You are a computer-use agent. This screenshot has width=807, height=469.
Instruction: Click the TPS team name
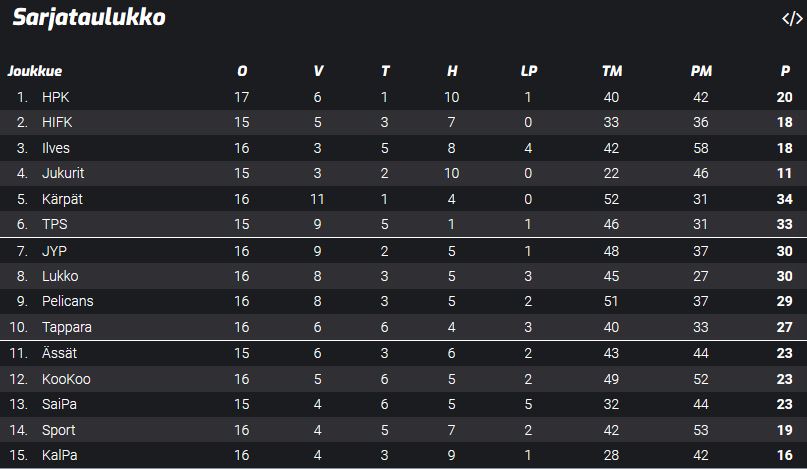pyautogui.click(x=54, y=224)
